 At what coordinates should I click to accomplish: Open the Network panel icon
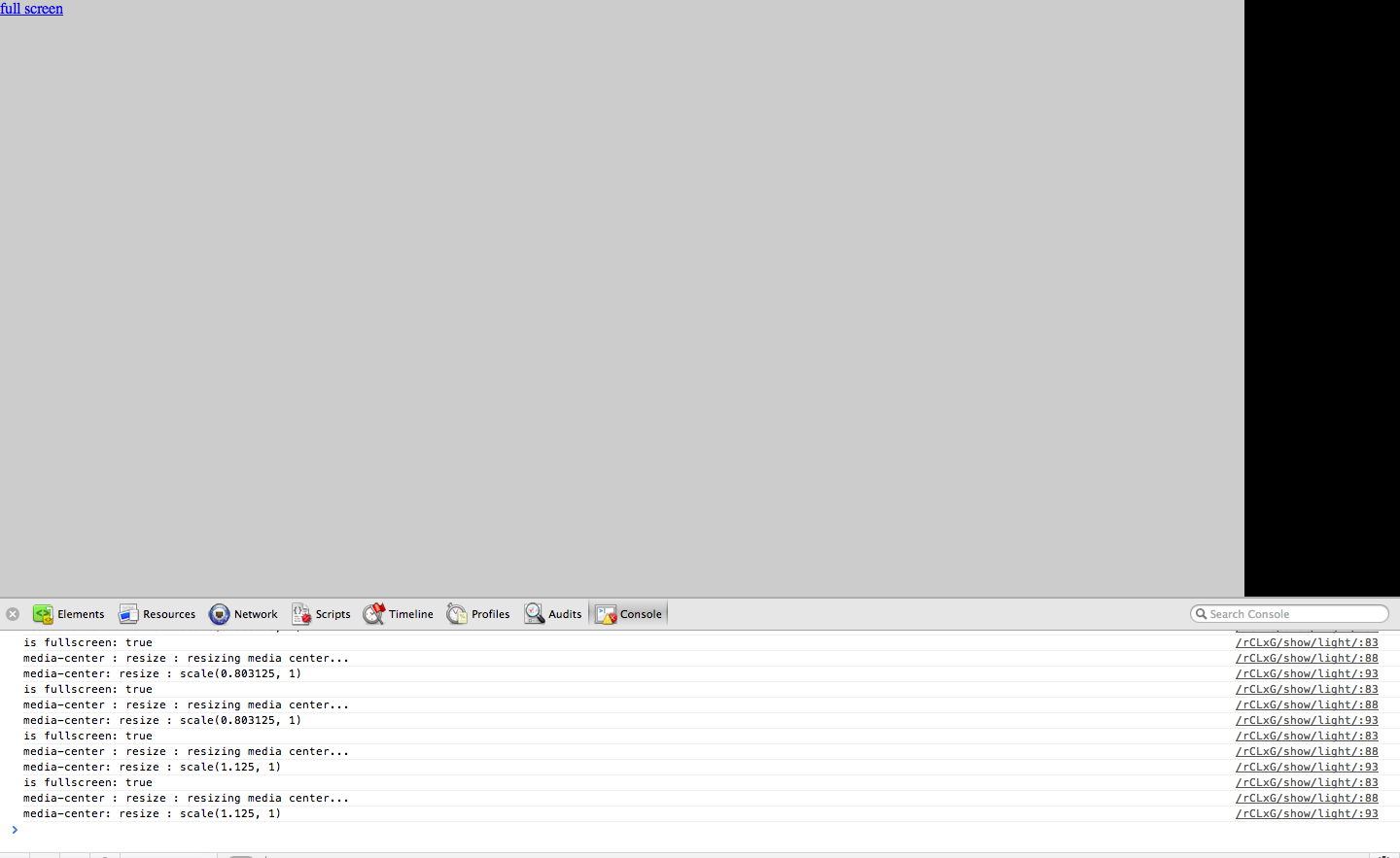(220, 614)
